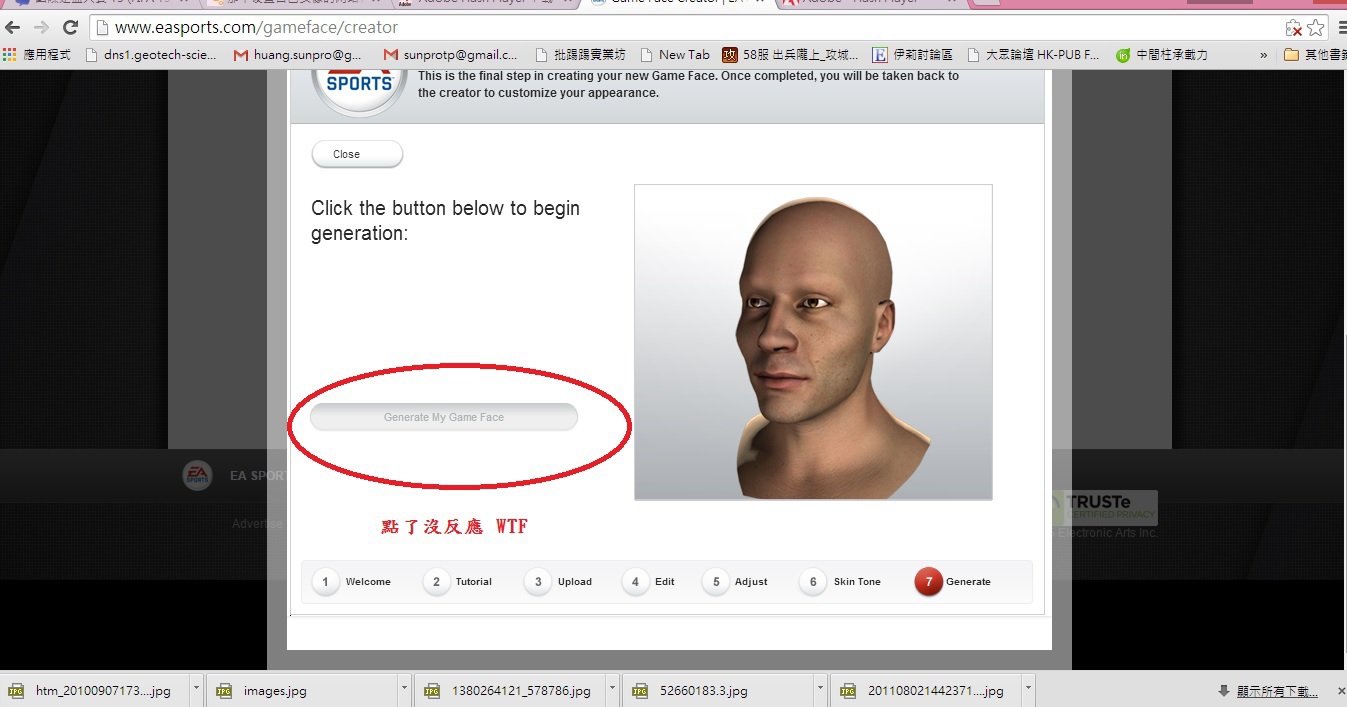Open the sunprotp@gmail.c... bookmark
Image resolution: width=1347 pixels, height=707 pixels.
click(x=451, y=55)
